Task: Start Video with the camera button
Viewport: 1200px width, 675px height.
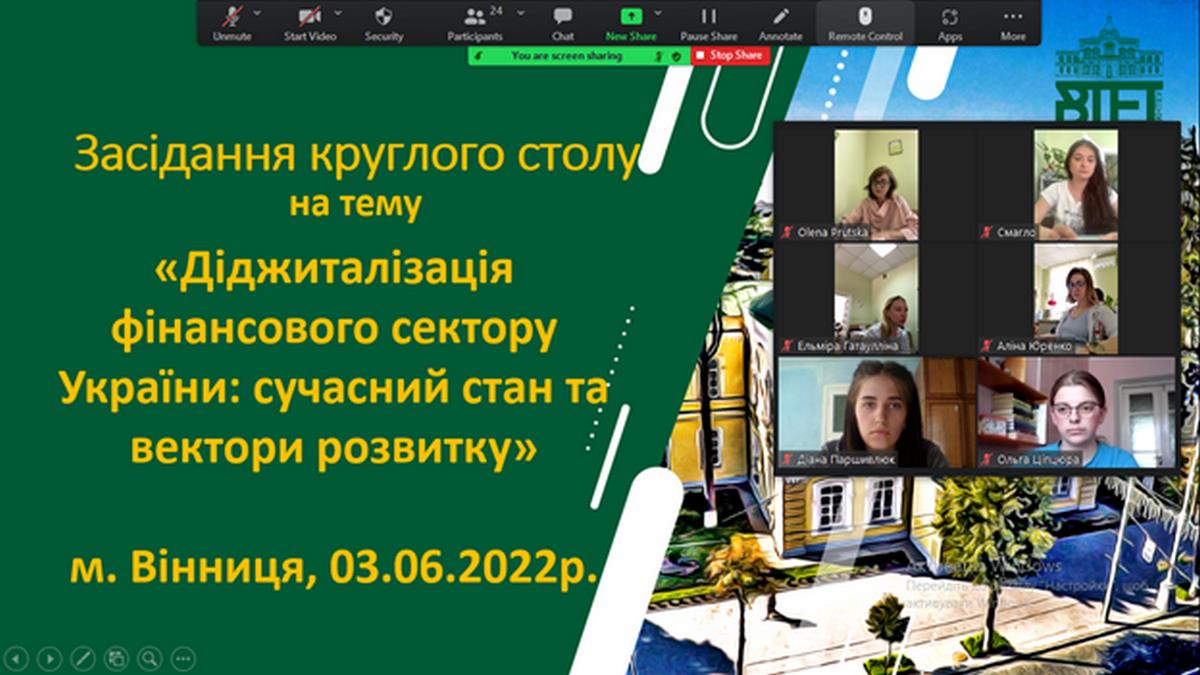Action: pos(309,22)
